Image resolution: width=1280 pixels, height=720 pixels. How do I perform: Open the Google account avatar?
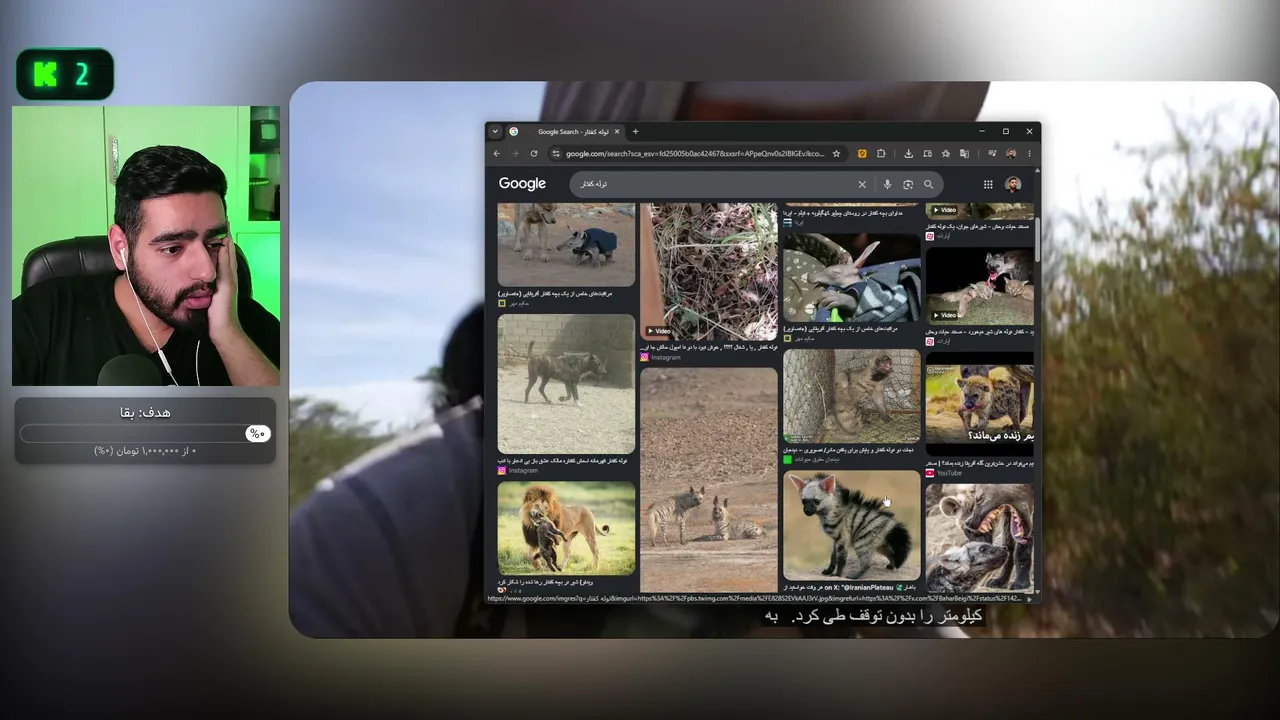pos(1013,184)
